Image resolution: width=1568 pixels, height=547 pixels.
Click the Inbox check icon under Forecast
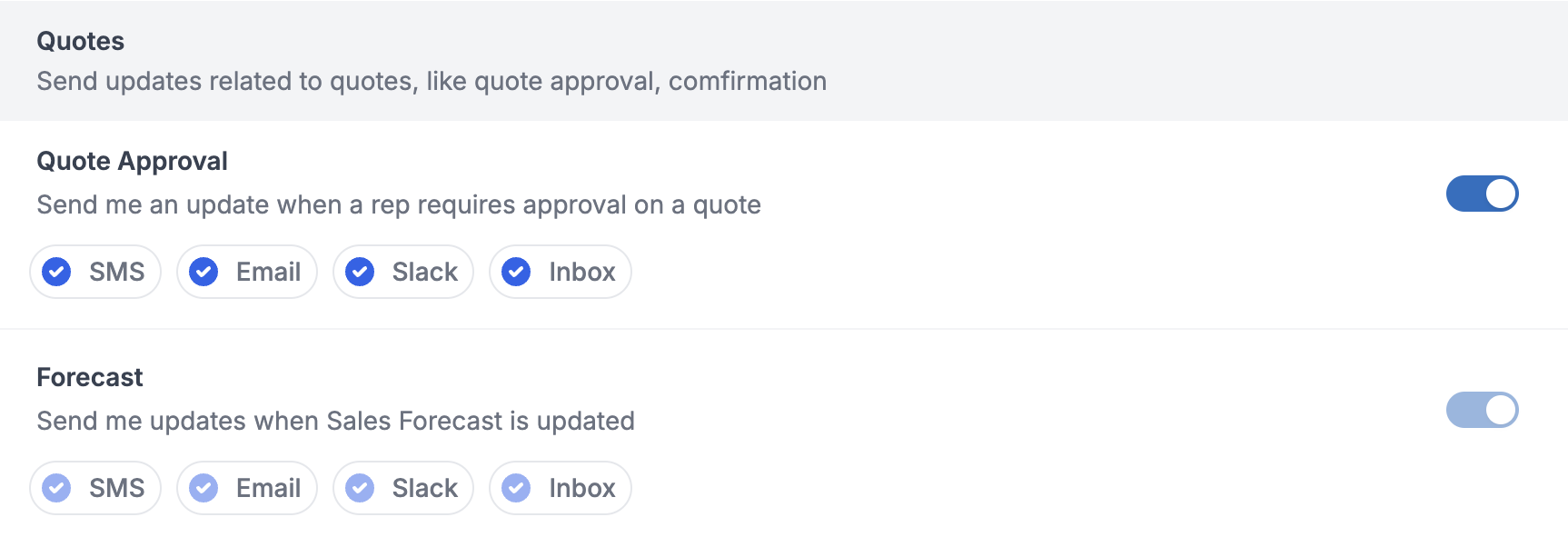coord(516,488)
